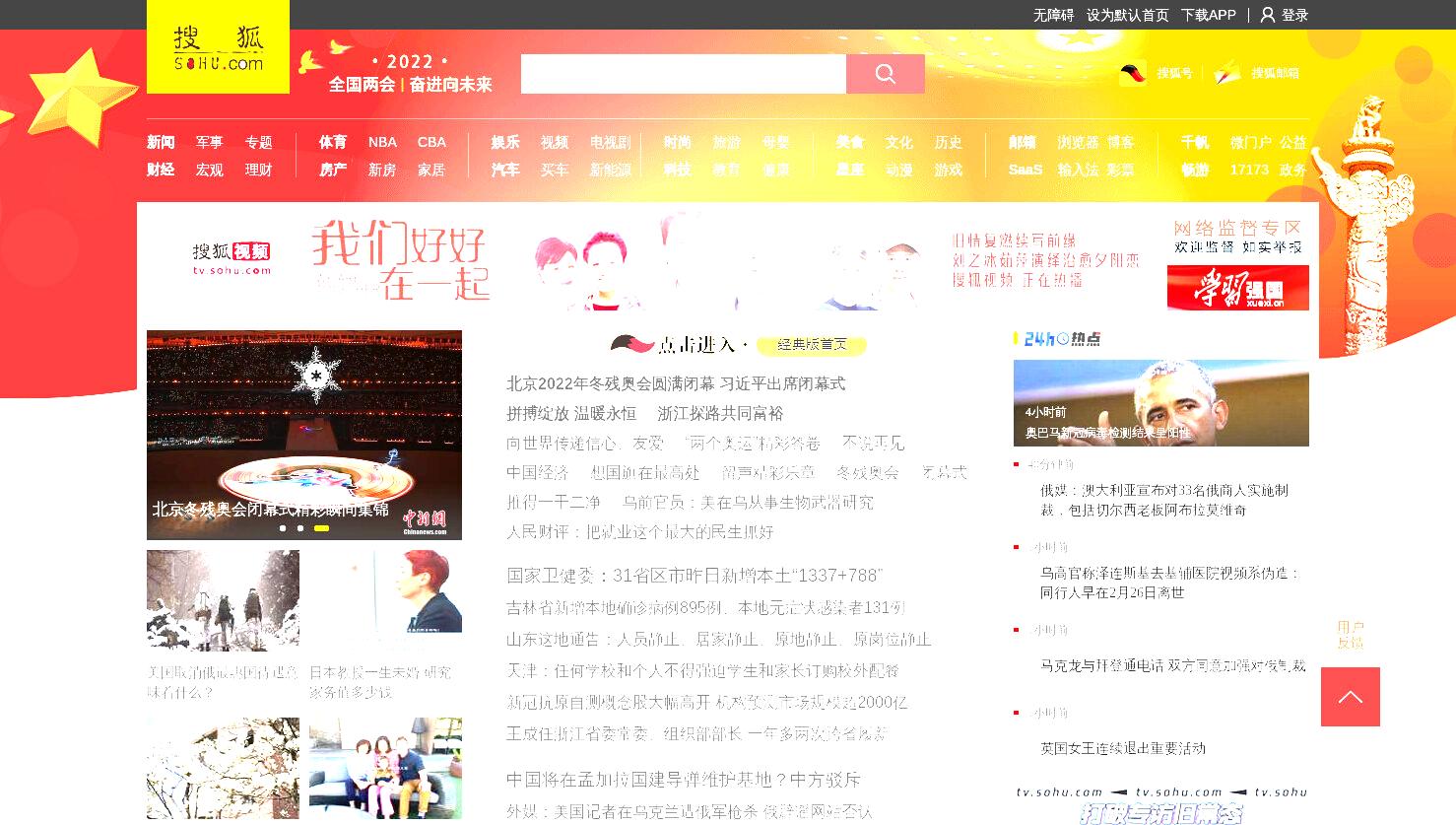Open hot item 马克龙与拜登通电话
The height and width of the screenshot is (825, 1456).
click(1172, 665)
